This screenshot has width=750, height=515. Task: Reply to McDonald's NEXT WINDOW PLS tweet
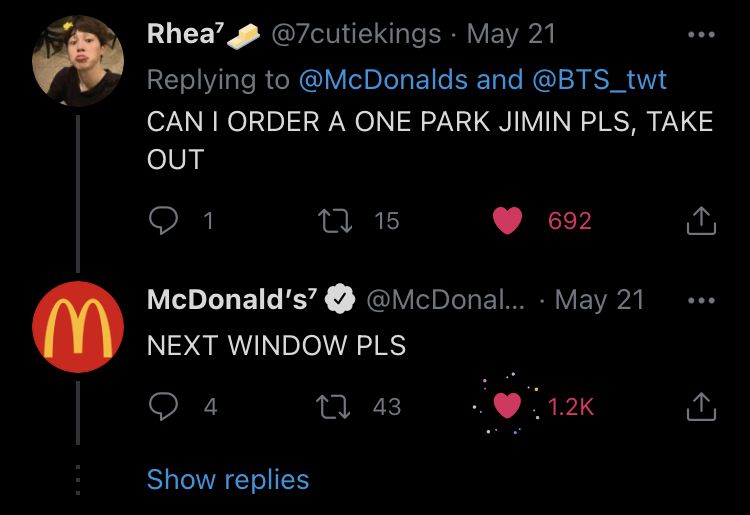tap(163, 406)
